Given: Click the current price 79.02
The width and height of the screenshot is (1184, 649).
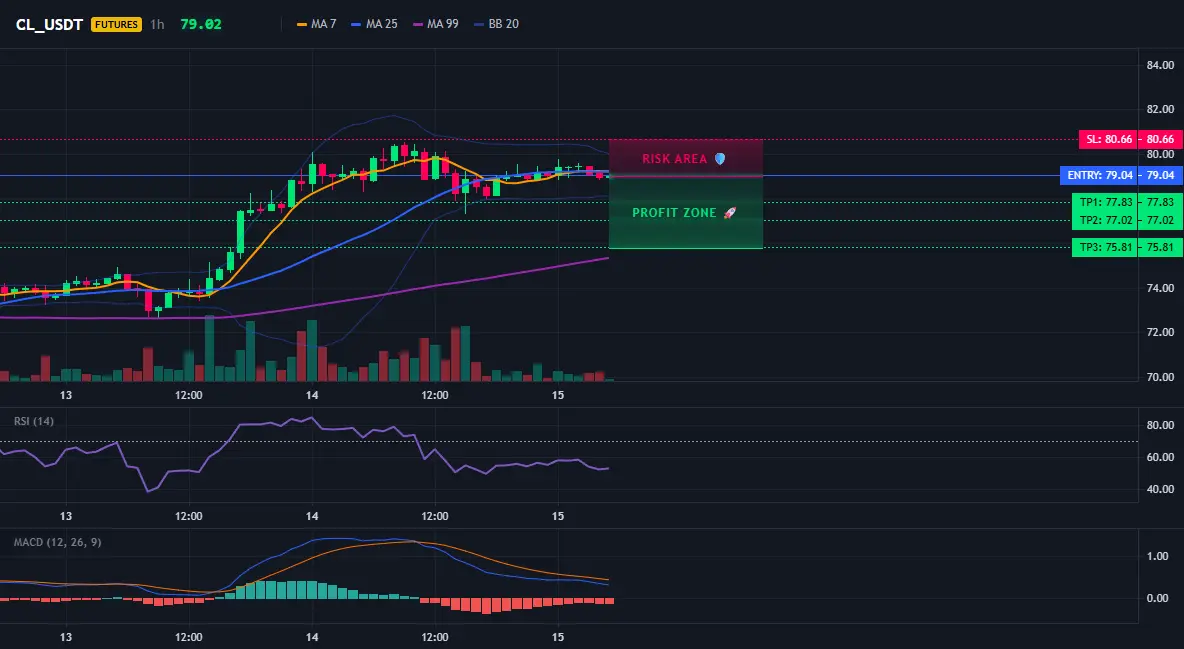Looking at the screenshot, I should tap(201, 24).
